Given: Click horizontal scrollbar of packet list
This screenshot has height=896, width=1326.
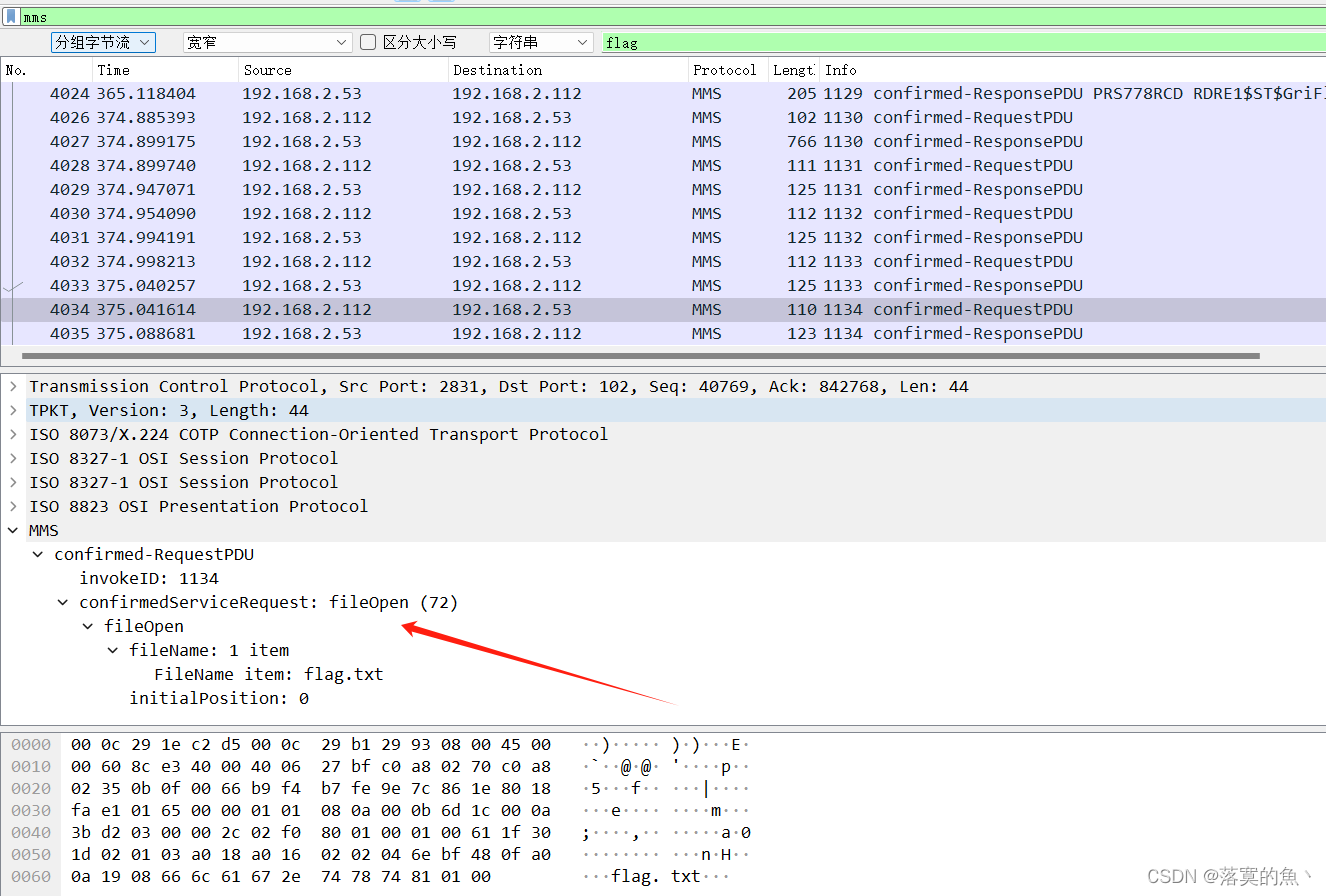Looking at the screenshot, I should (640, 355).
